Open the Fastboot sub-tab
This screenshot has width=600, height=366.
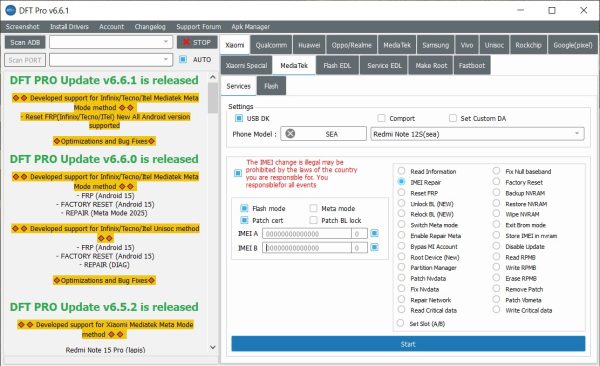[x=472, y=65]
